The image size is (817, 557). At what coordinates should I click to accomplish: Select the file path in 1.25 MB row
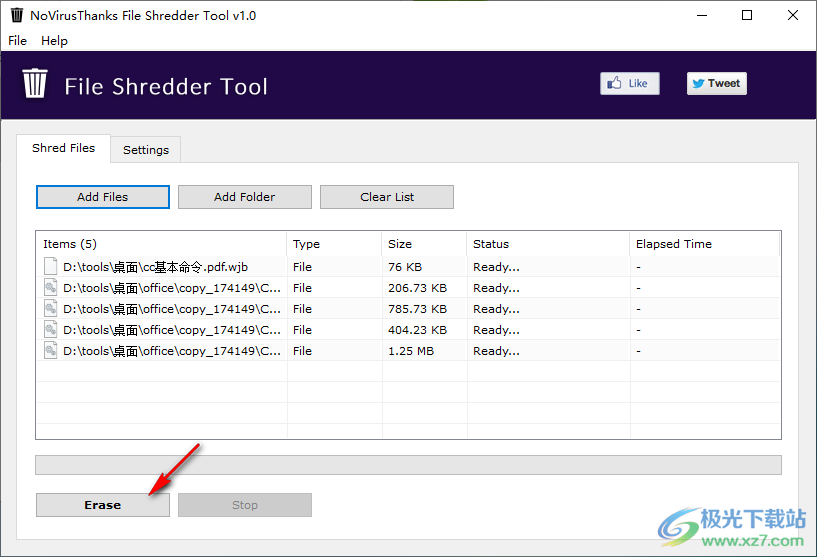click(x=172, y=351)
